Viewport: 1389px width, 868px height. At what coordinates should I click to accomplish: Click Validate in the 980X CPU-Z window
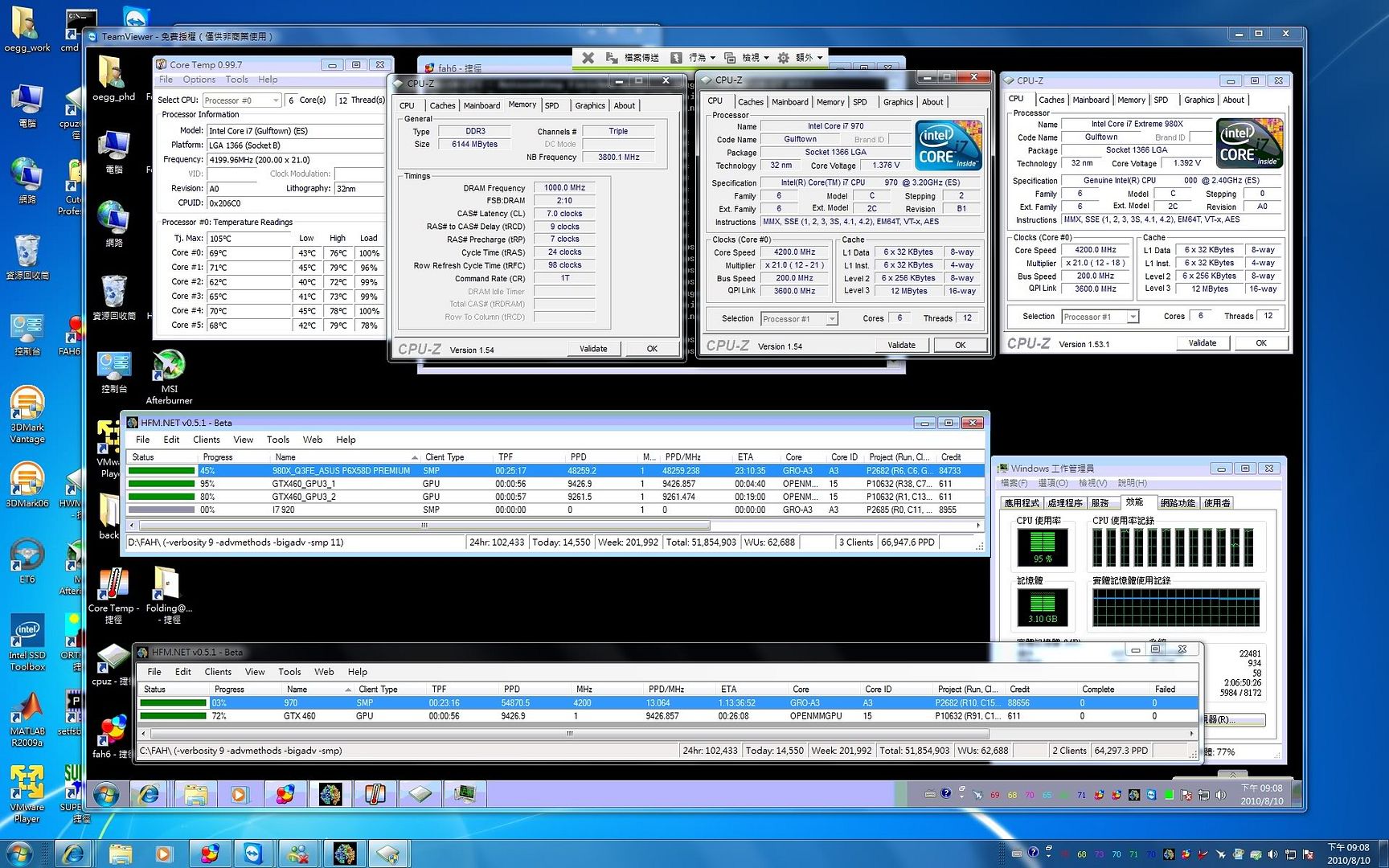point(1203,342)
